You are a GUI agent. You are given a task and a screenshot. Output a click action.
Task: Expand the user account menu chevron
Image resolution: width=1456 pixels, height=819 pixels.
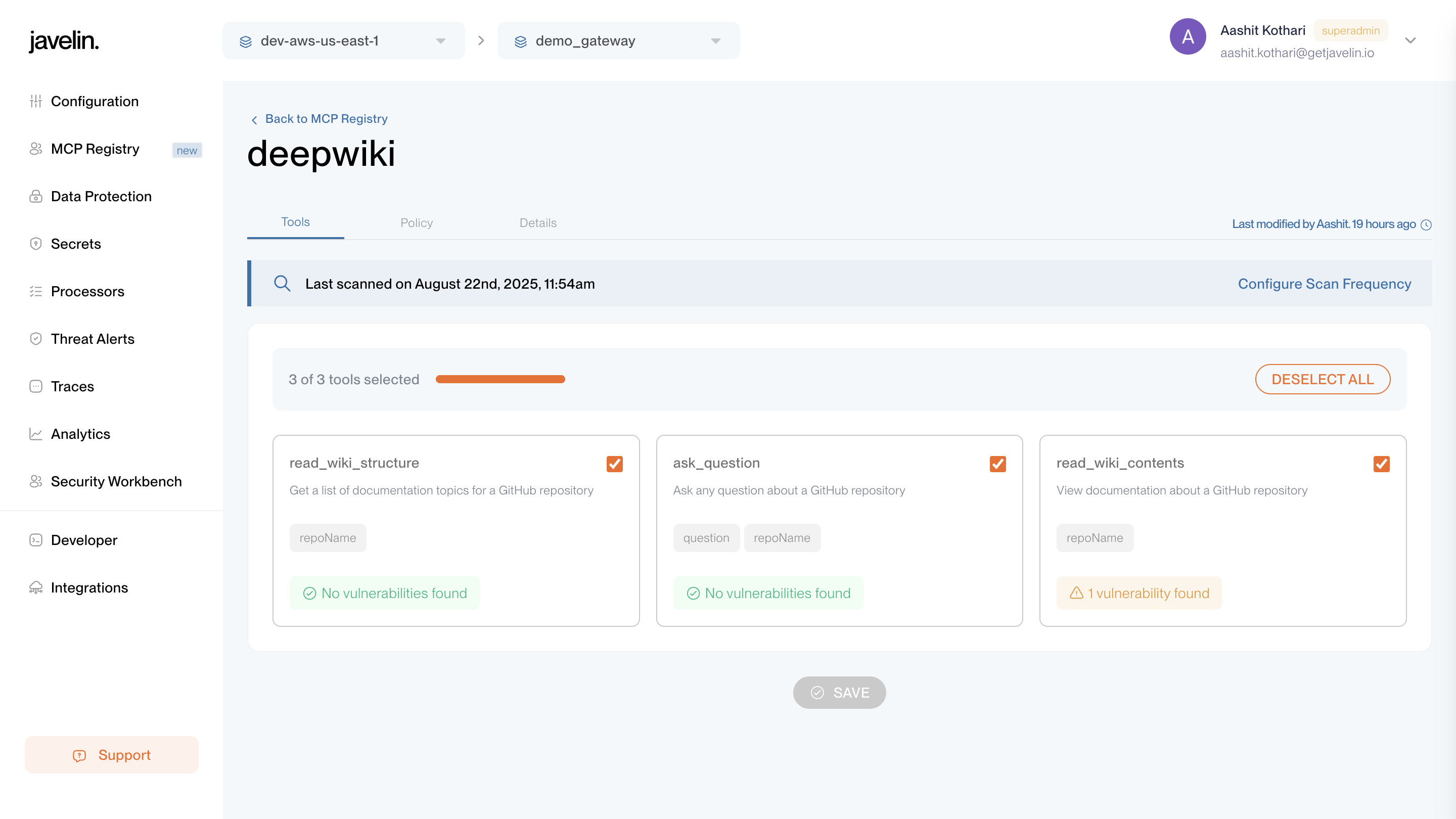coord(1410,40)
